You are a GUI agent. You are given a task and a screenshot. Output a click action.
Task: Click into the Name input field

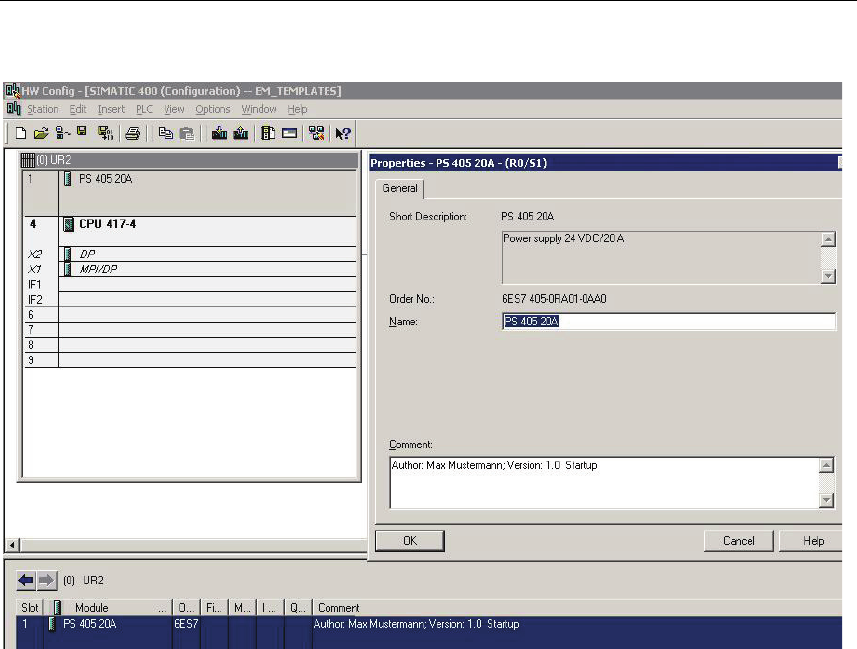point(668,321)
